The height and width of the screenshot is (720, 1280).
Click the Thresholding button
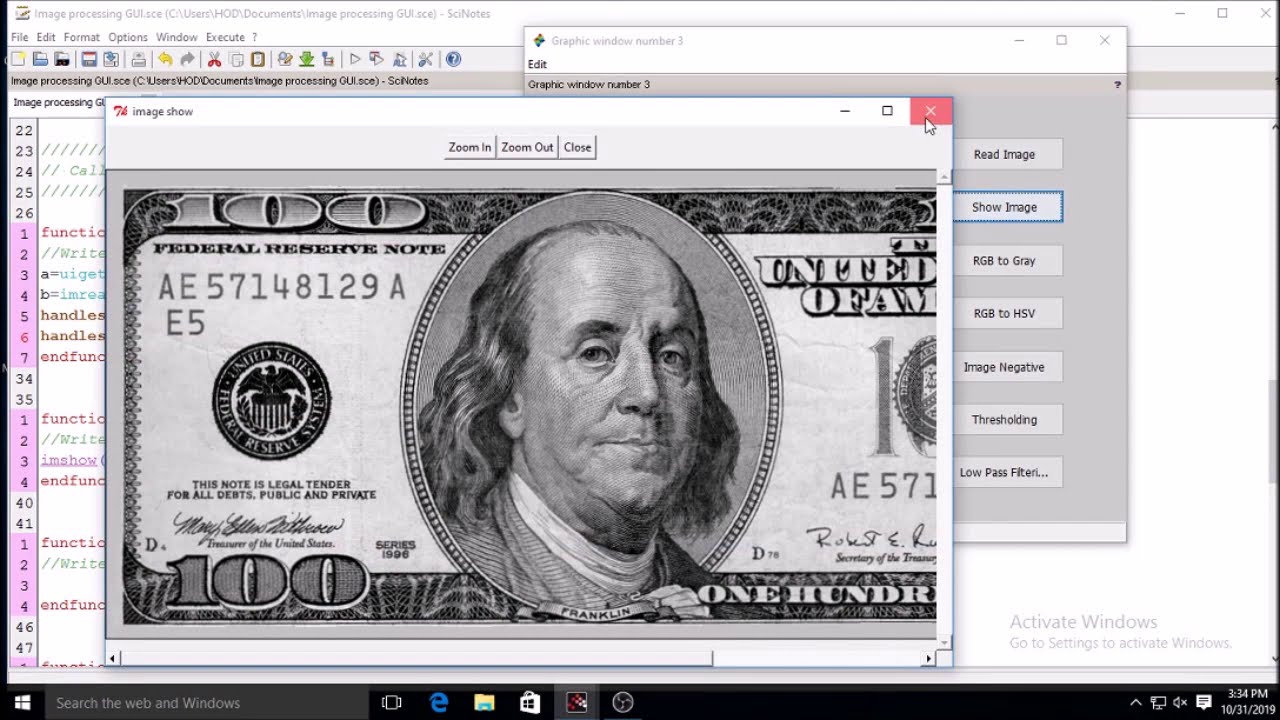(x=1004, y=420)
